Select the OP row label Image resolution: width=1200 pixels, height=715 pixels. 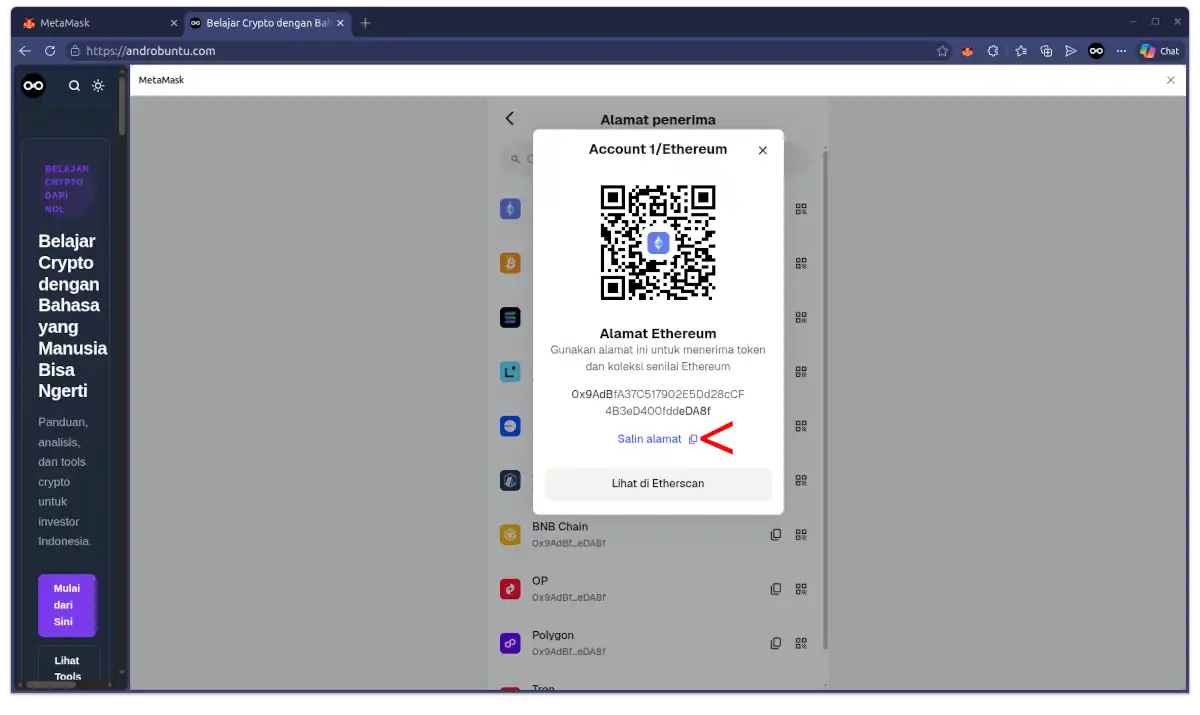coord(540,581)
